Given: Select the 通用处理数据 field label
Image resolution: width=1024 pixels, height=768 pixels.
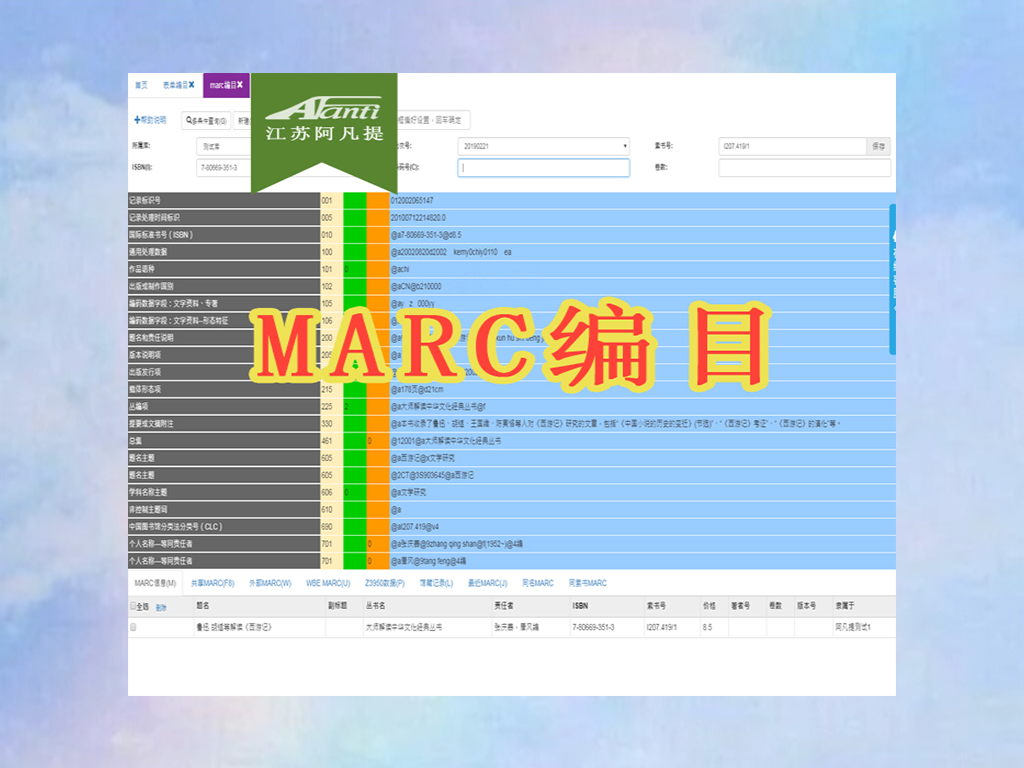Looking at the screenshot, I should point(224,252).
